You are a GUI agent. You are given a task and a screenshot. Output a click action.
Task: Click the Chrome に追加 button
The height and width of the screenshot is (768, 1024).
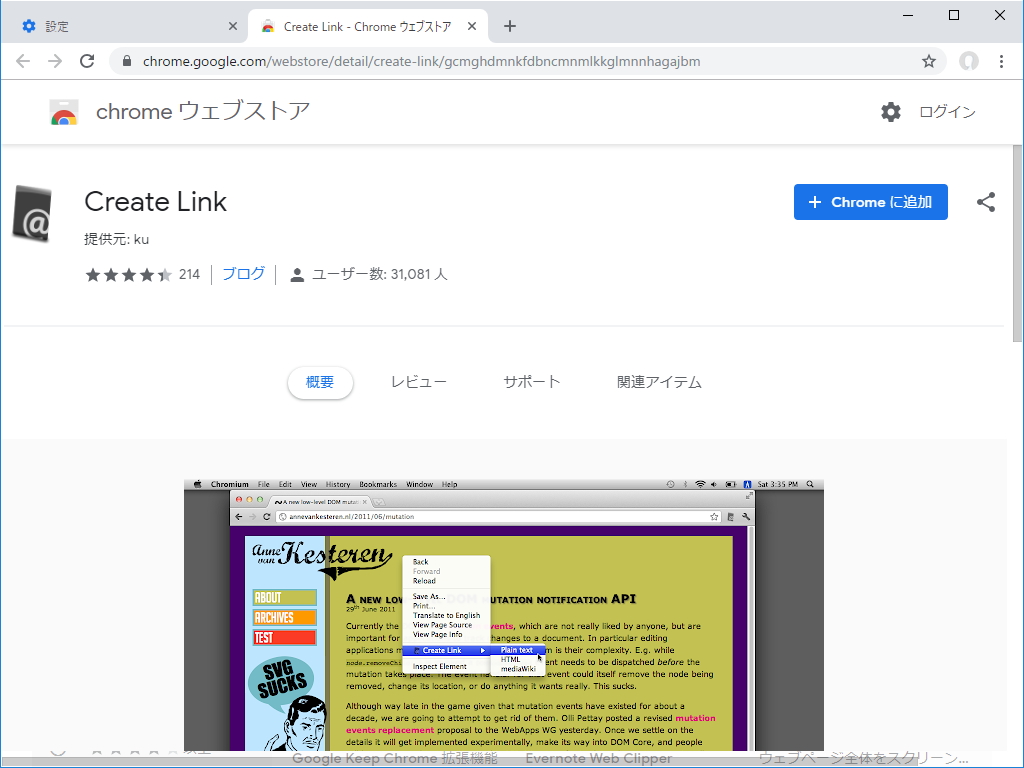click(x=870, y=202)
